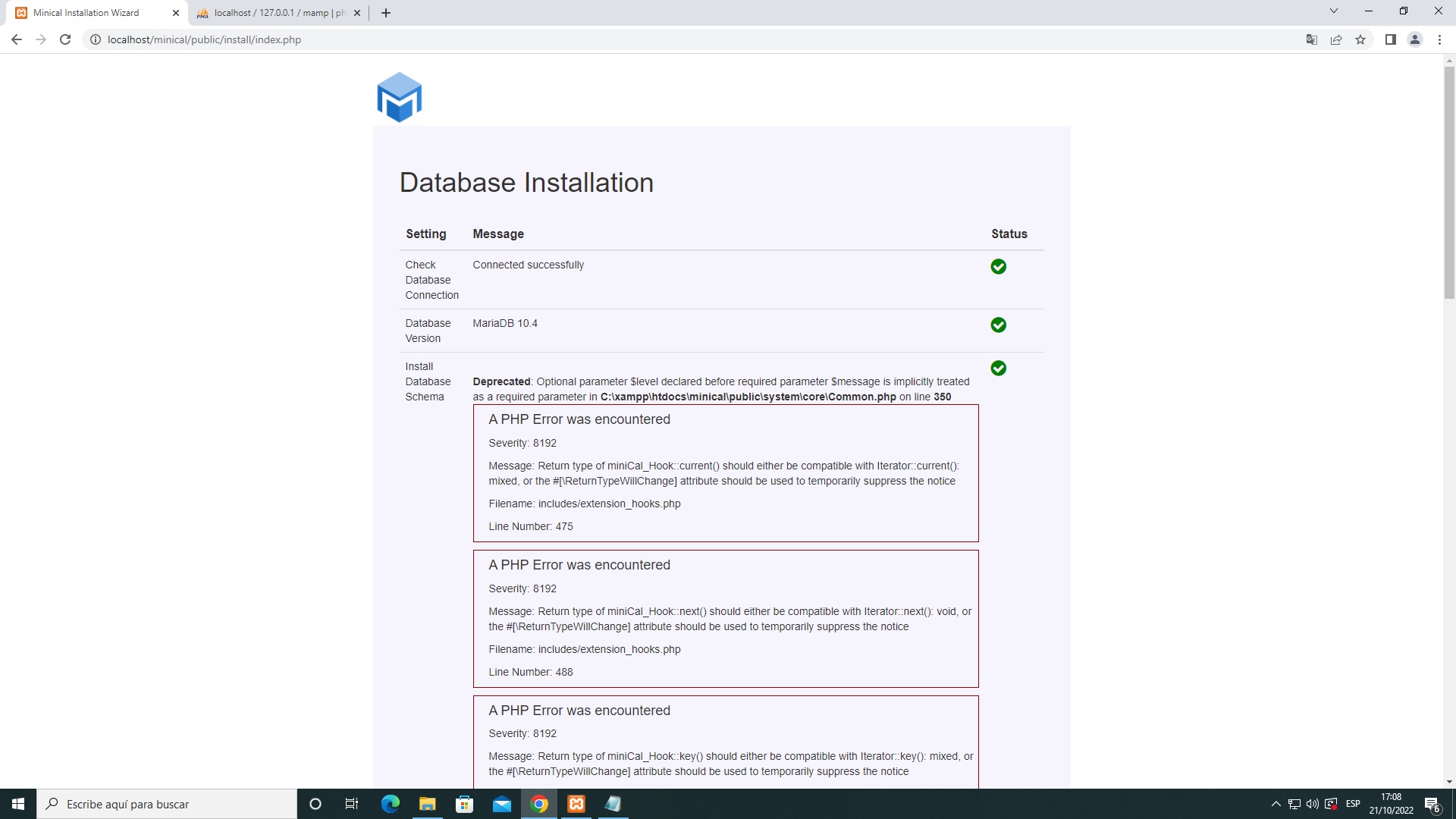Open the Chrome profile avatar
This screenshot has height=819, width=1456.
click(1415, 39)
